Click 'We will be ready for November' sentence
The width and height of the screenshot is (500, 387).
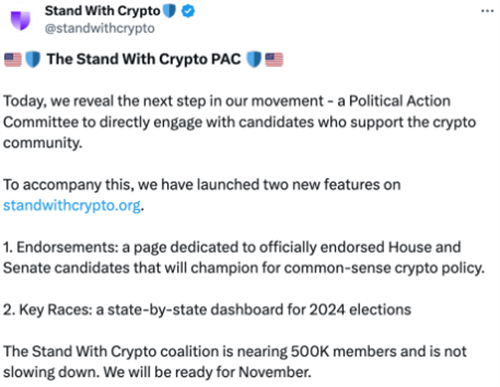tap(207, 372)
